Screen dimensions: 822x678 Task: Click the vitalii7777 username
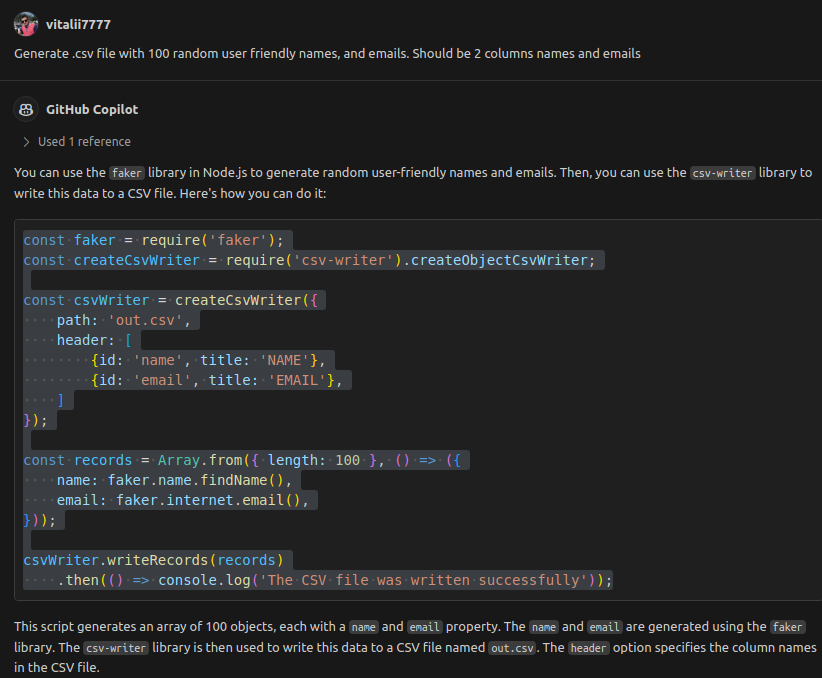(x=78, y=25)
